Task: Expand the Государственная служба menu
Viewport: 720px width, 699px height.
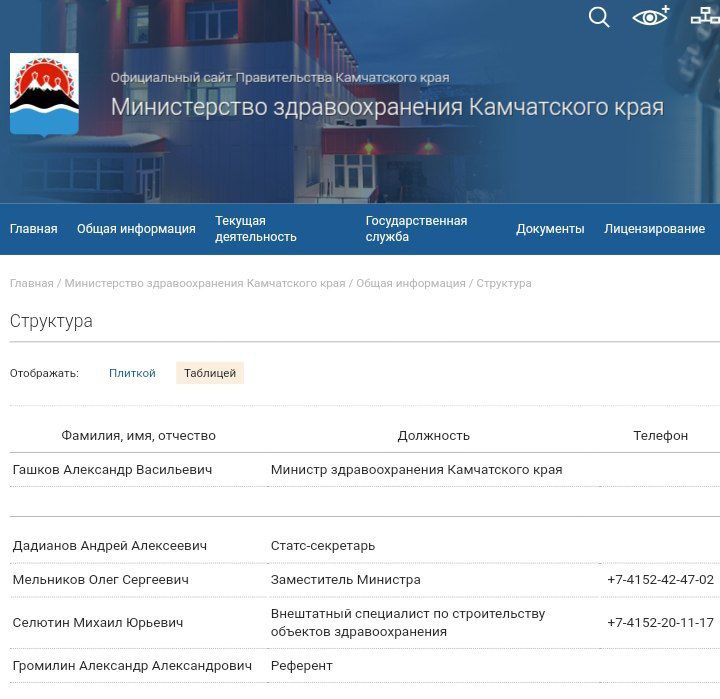Action: click(x=416, y=229)
